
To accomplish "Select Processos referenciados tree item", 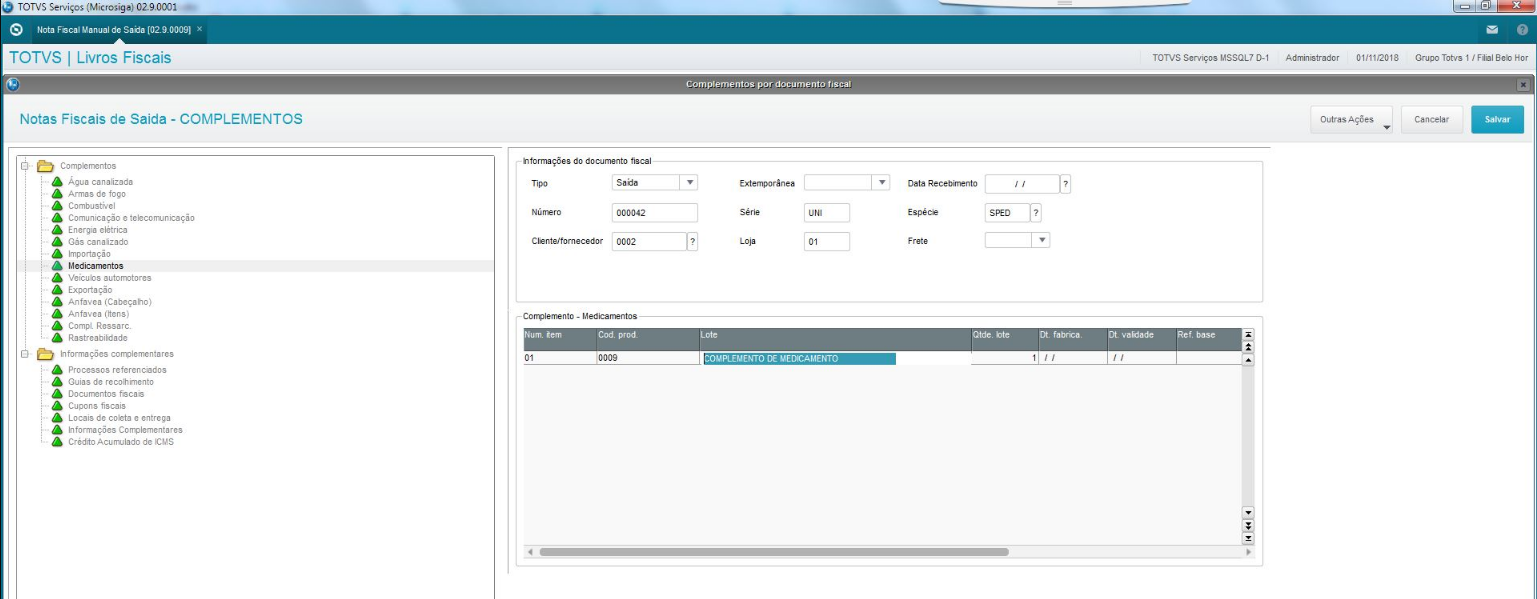I will [117, 370].
